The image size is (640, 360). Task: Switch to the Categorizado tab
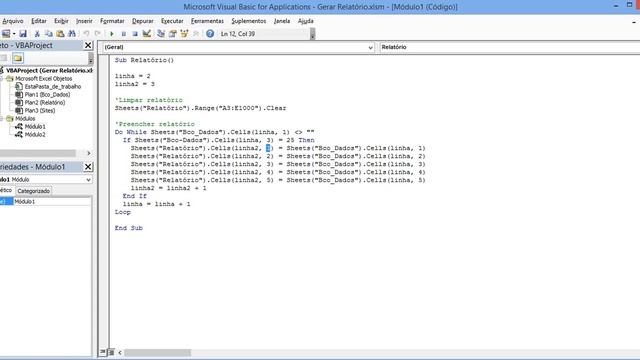(33, 191)
